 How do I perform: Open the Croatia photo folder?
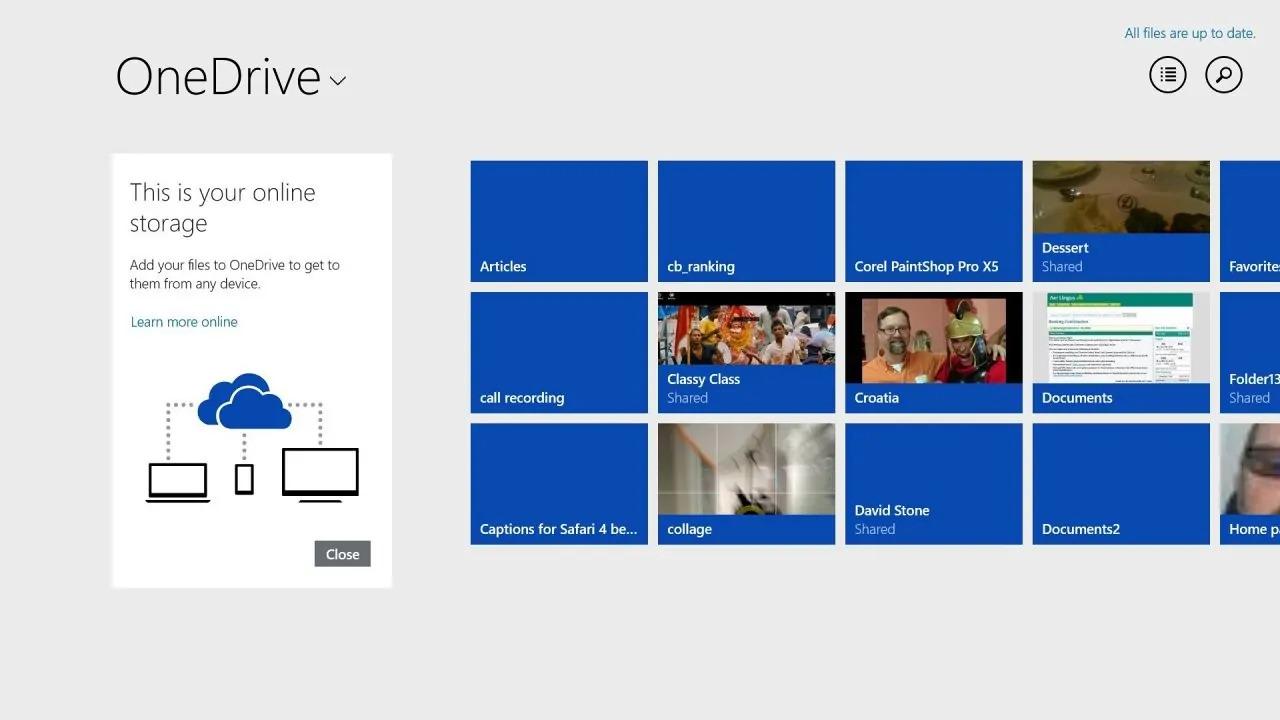coord(933,352)
